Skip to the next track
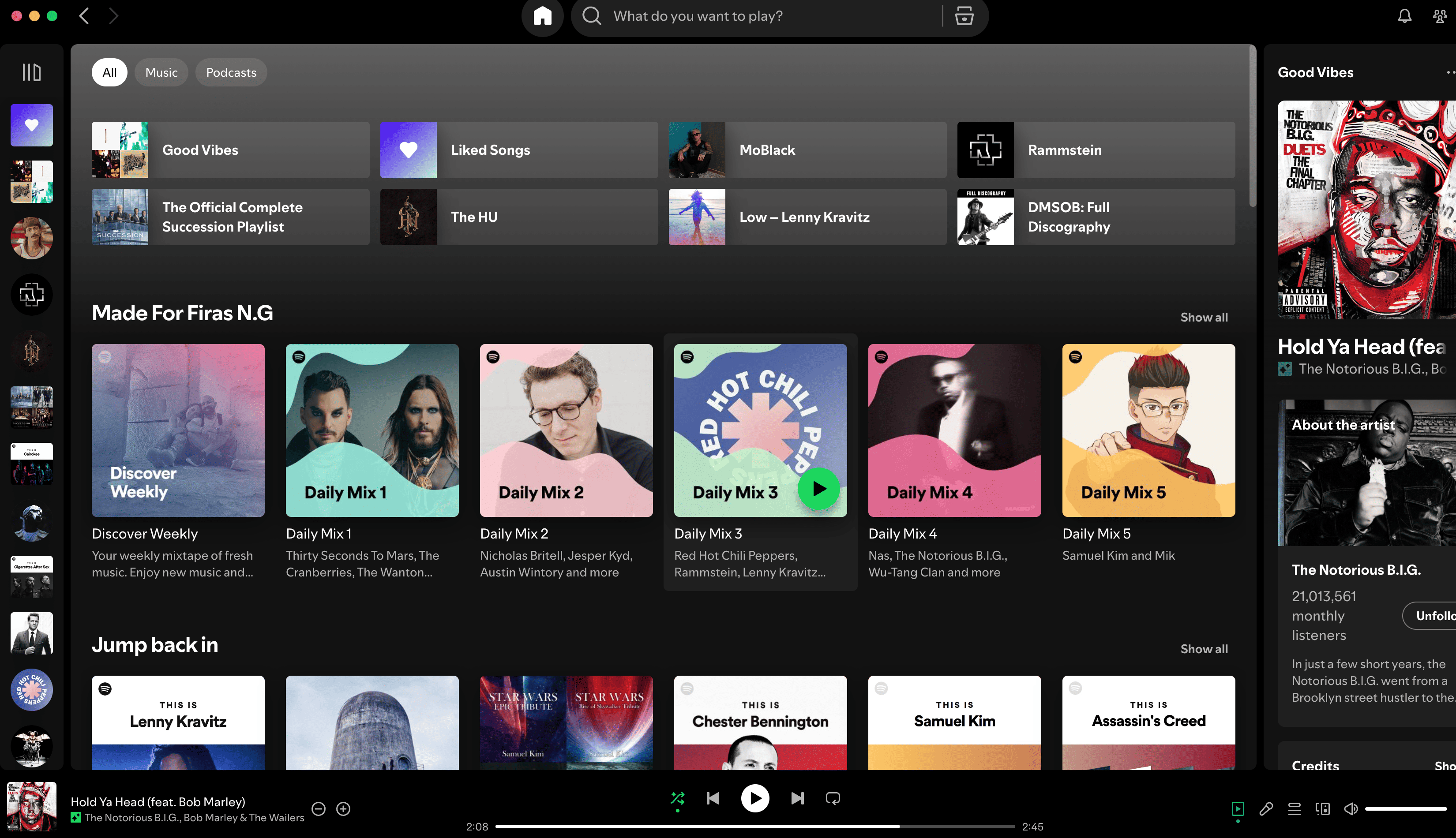Screen dimensions: 1456x838 [797, 798]
